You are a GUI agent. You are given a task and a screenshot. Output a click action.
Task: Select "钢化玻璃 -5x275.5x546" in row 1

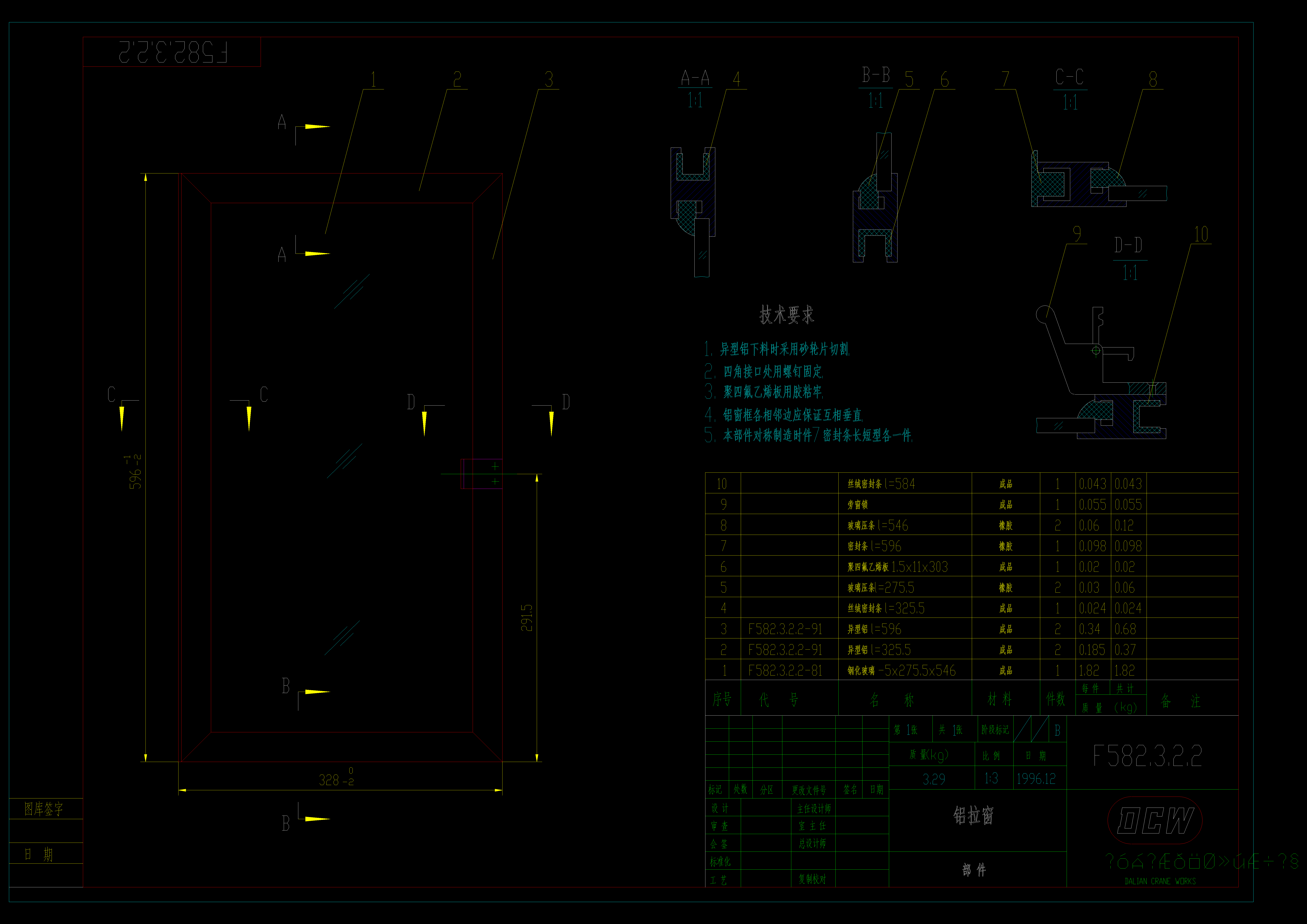(x=902, y=671)
